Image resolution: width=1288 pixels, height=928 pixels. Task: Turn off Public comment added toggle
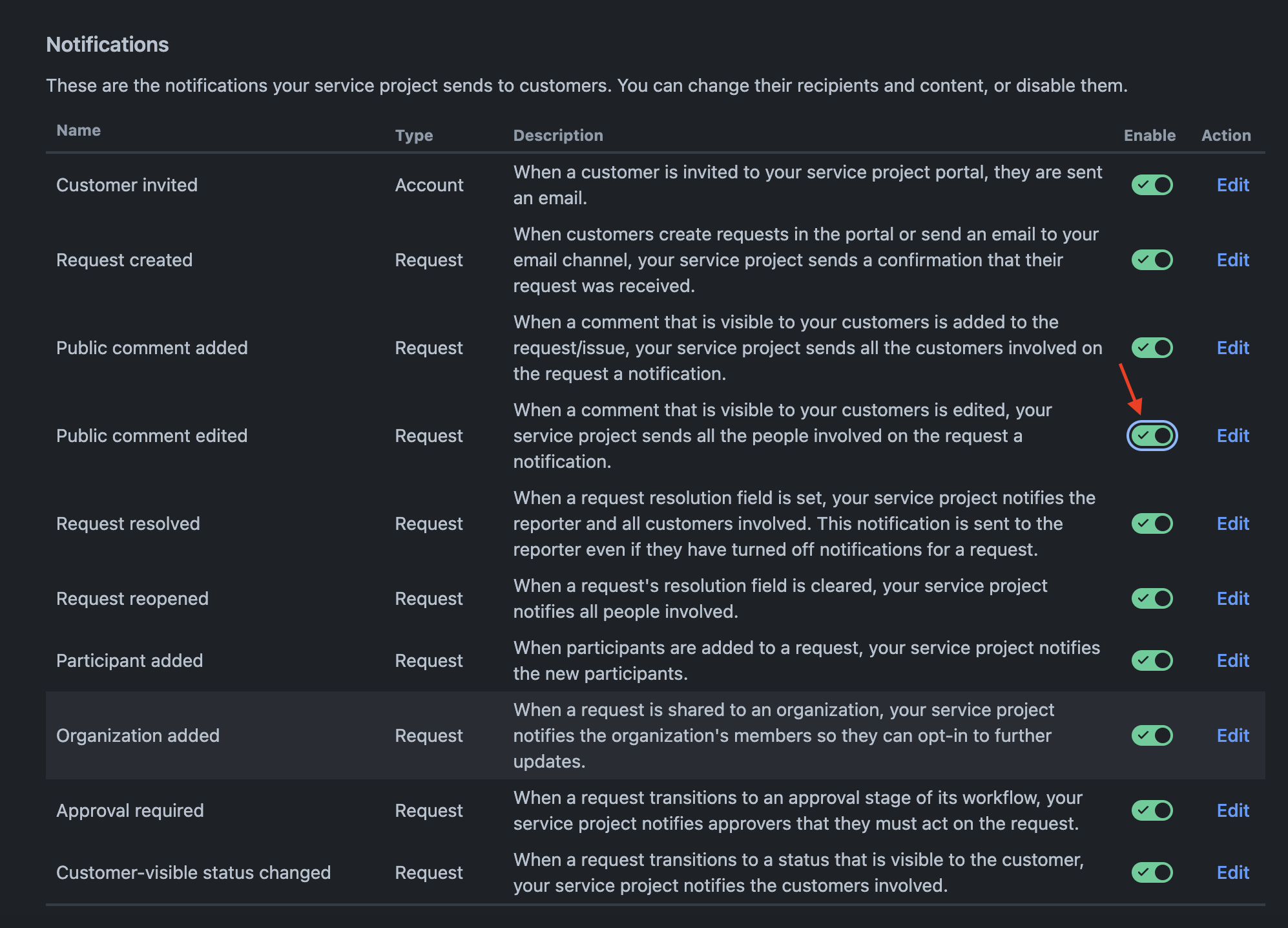(1152, 348)
